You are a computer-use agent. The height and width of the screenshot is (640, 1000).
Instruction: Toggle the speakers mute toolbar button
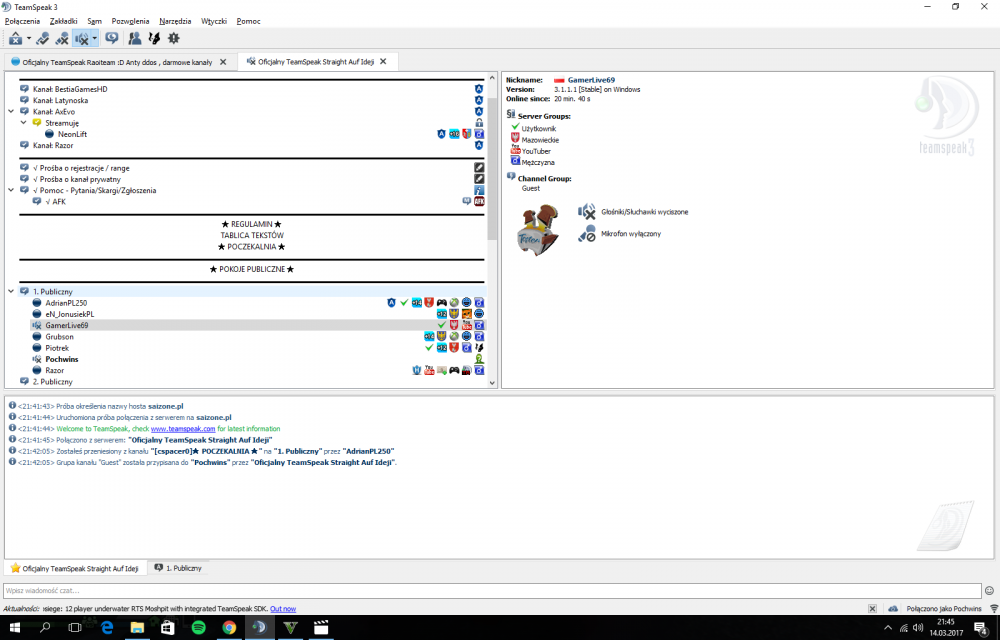(81, 39)
